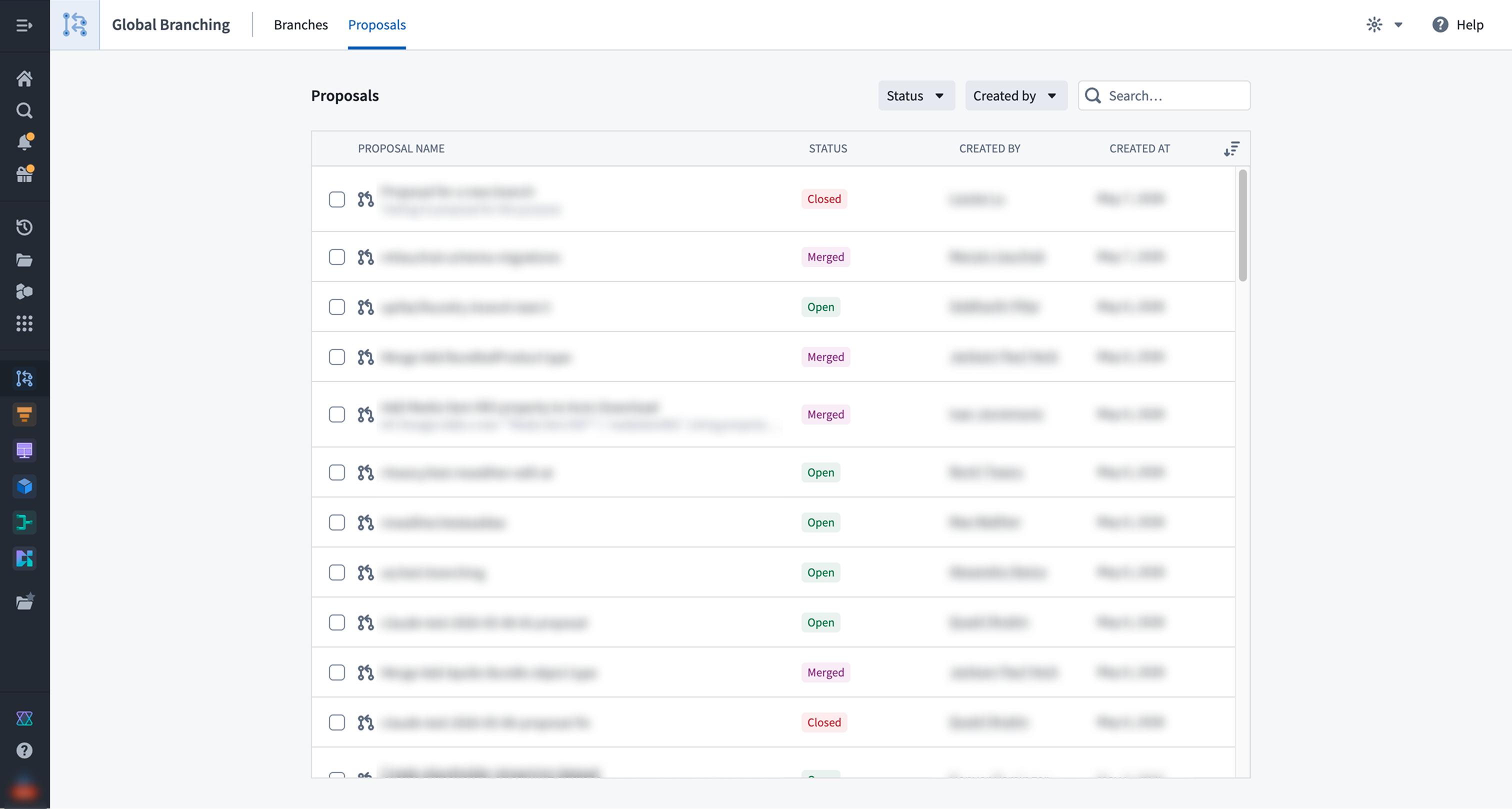Image resolution: width=1512 pixels, height=809 pixels.
Task: Open the purple presentation screen app icon
Action: point(24,450)
